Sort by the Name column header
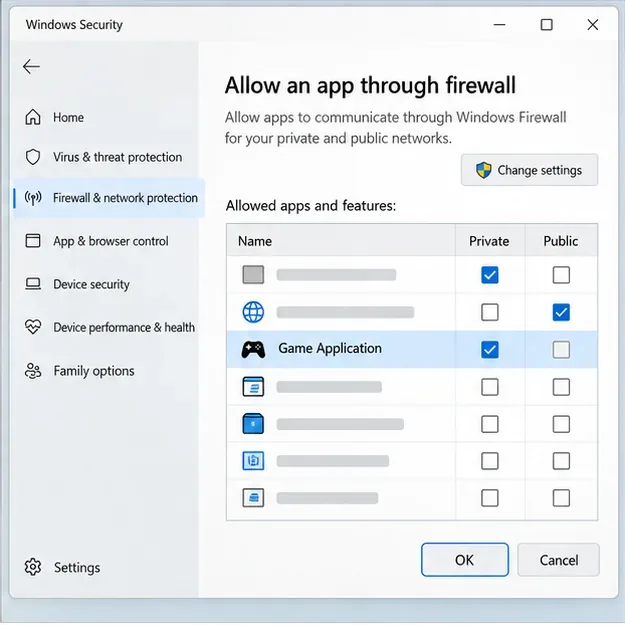Viewport: 625px width, 625px height. click(341, 240)
